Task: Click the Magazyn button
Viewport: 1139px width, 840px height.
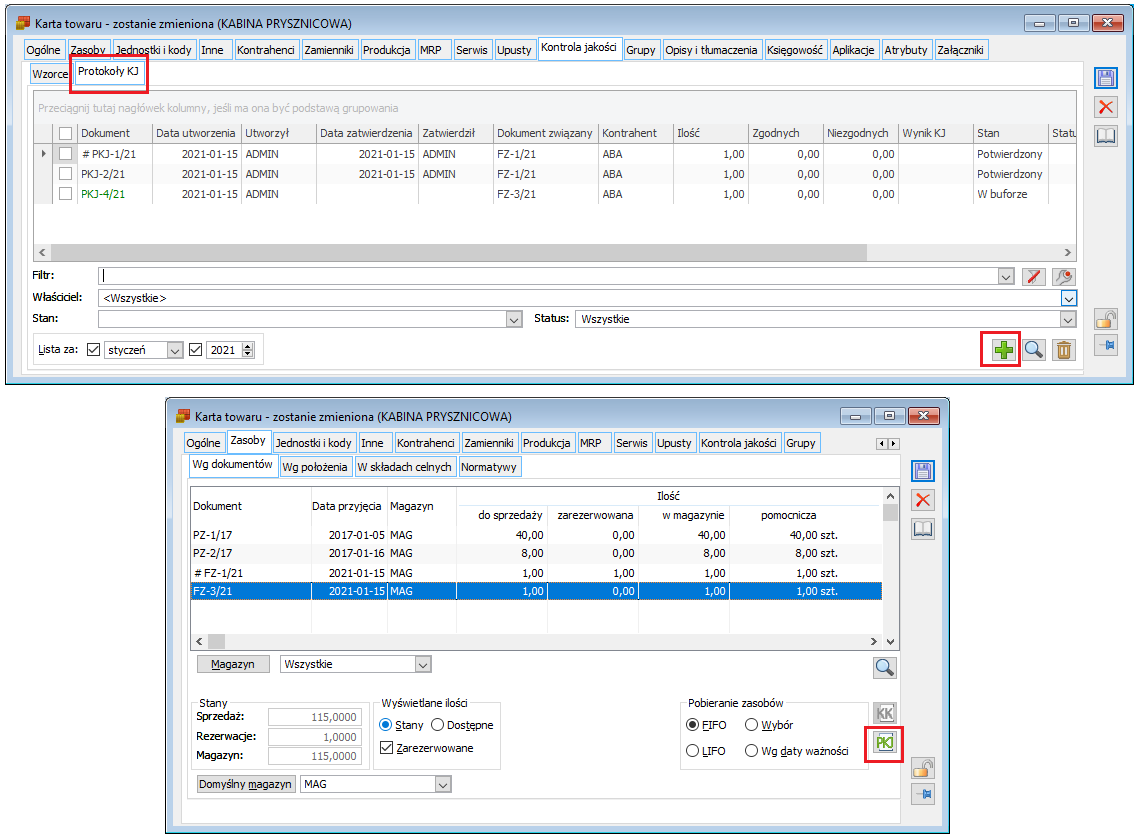Action: pyautogui.click(x=232, y=664)
